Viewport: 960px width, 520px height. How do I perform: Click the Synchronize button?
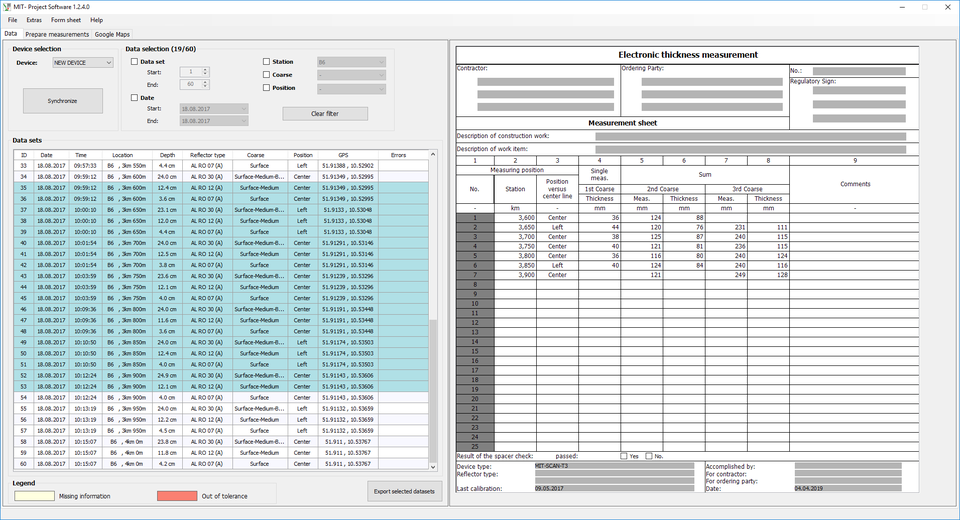click(x=62, y=100)
